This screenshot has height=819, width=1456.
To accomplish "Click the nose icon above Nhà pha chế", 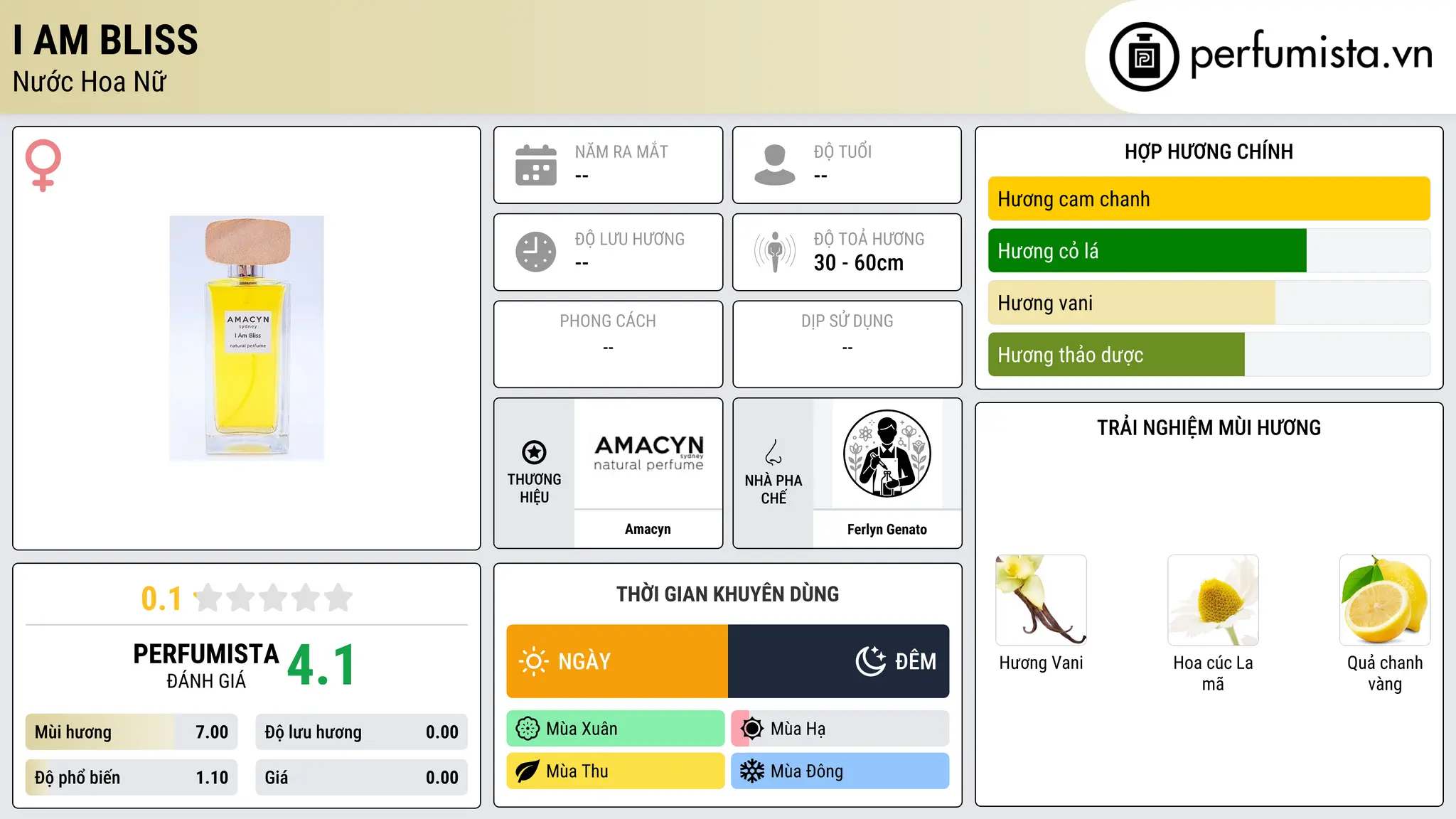I will pos(773,452).
